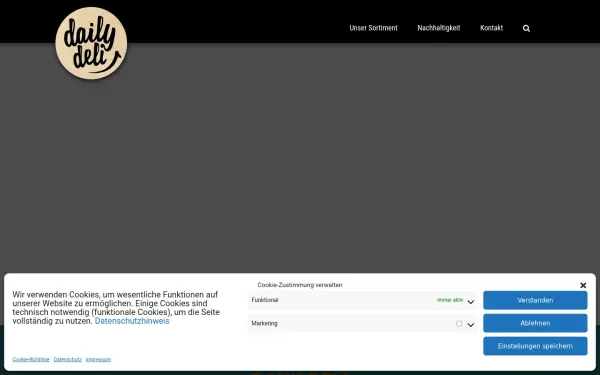Expand the Marketing cookie section
This screenshot has height=375, width=600.
tap(471, 324)
